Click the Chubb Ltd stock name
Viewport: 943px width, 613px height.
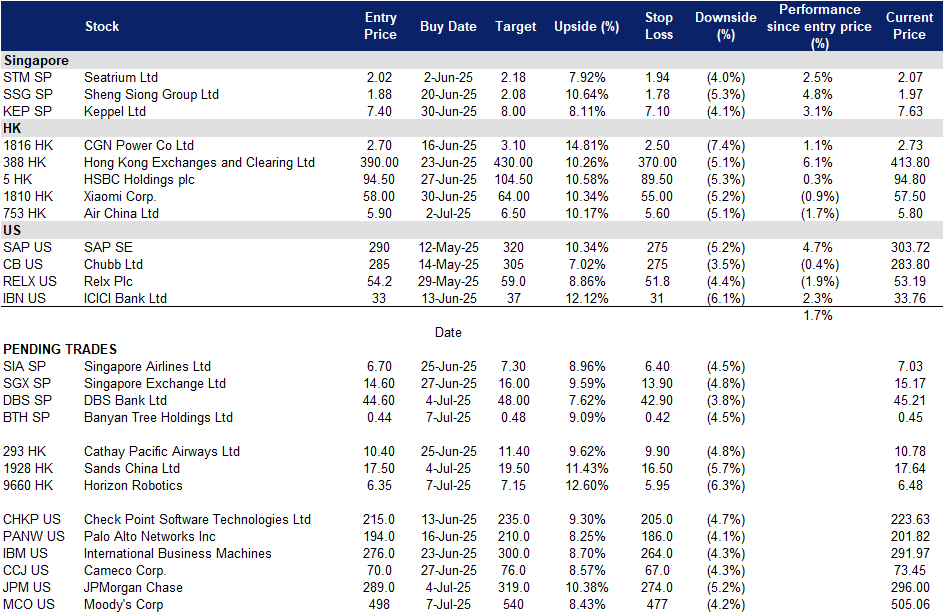coord(114,265)
